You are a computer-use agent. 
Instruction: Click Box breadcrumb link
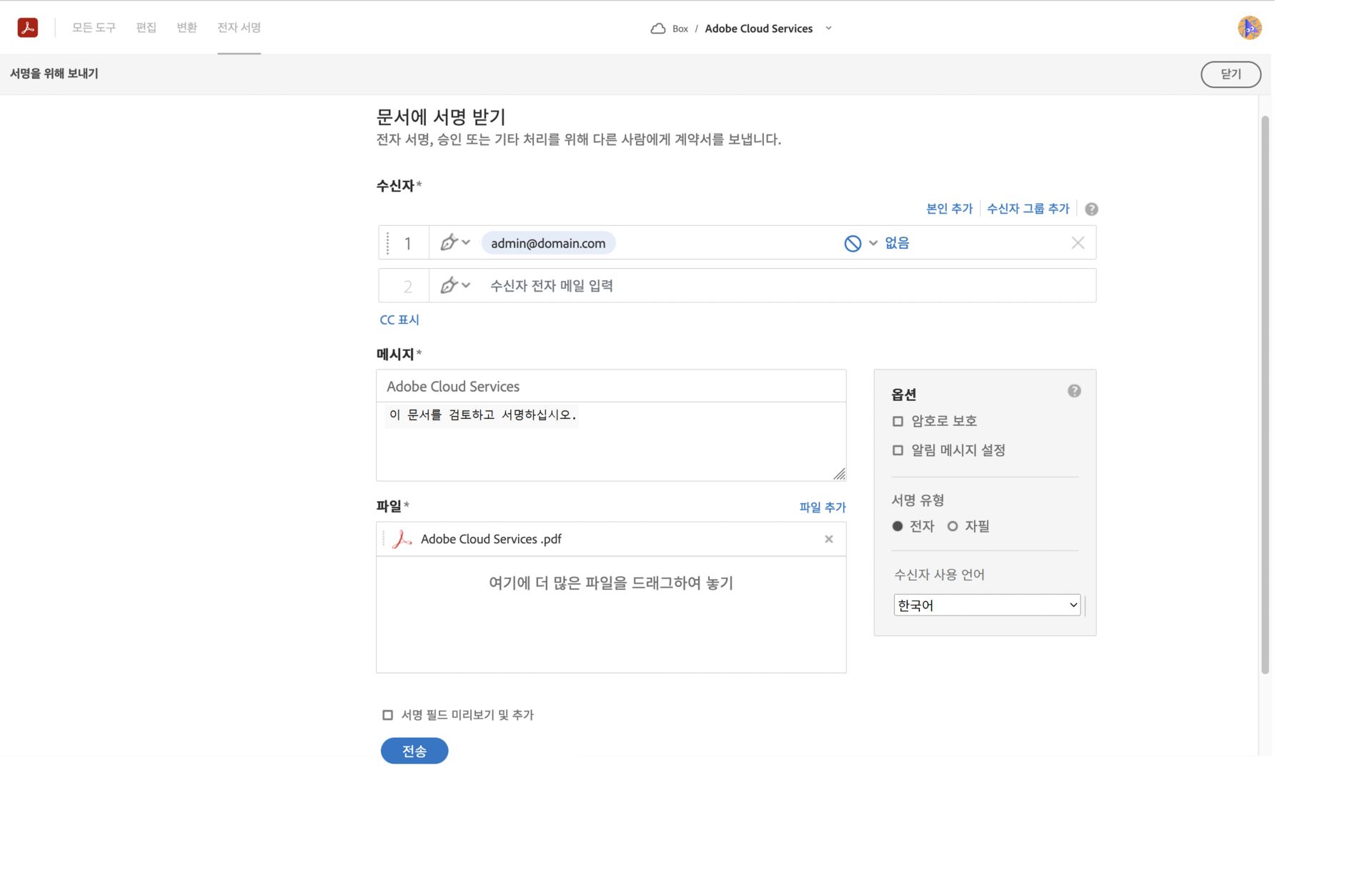pos(680,29)
